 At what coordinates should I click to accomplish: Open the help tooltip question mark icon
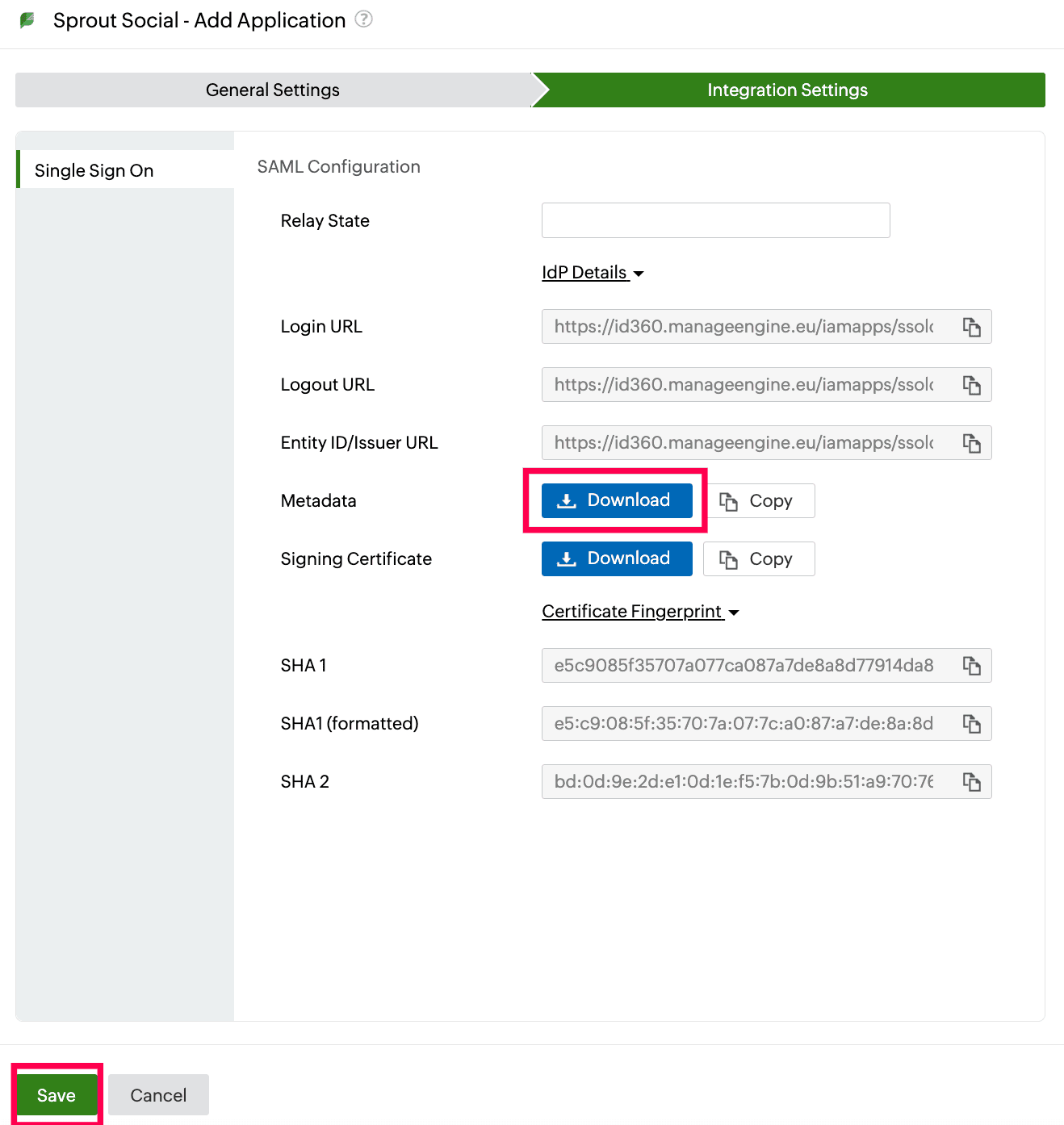(363, 19)
